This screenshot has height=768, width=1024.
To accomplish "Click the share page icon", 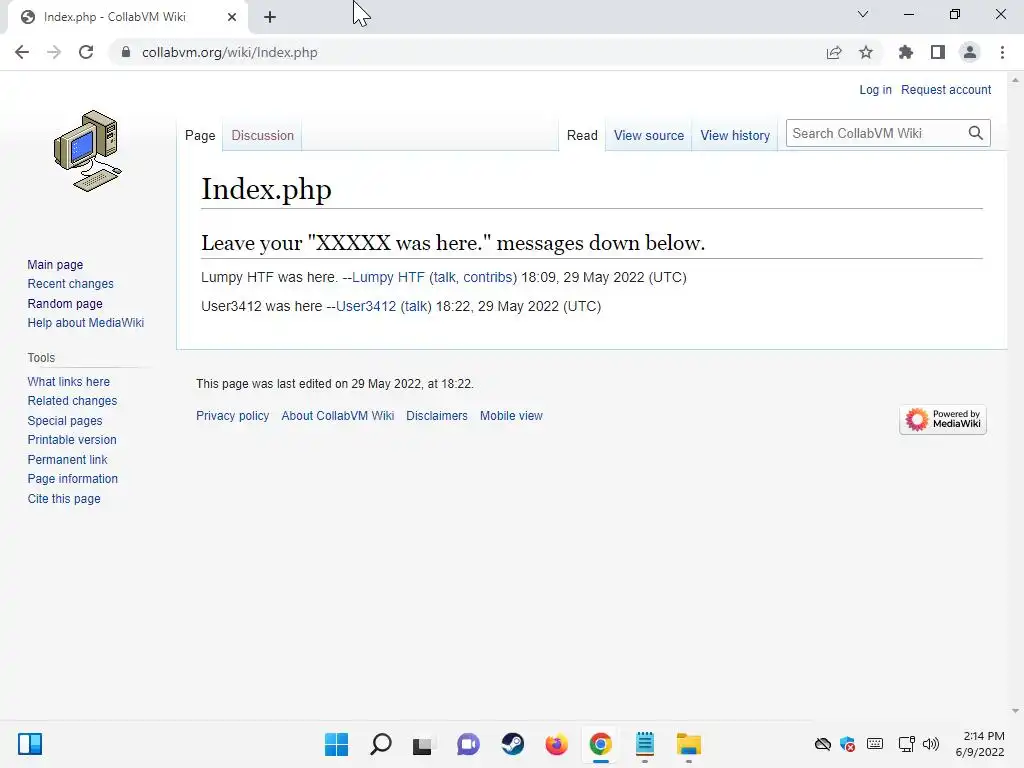I will [834, 52].
